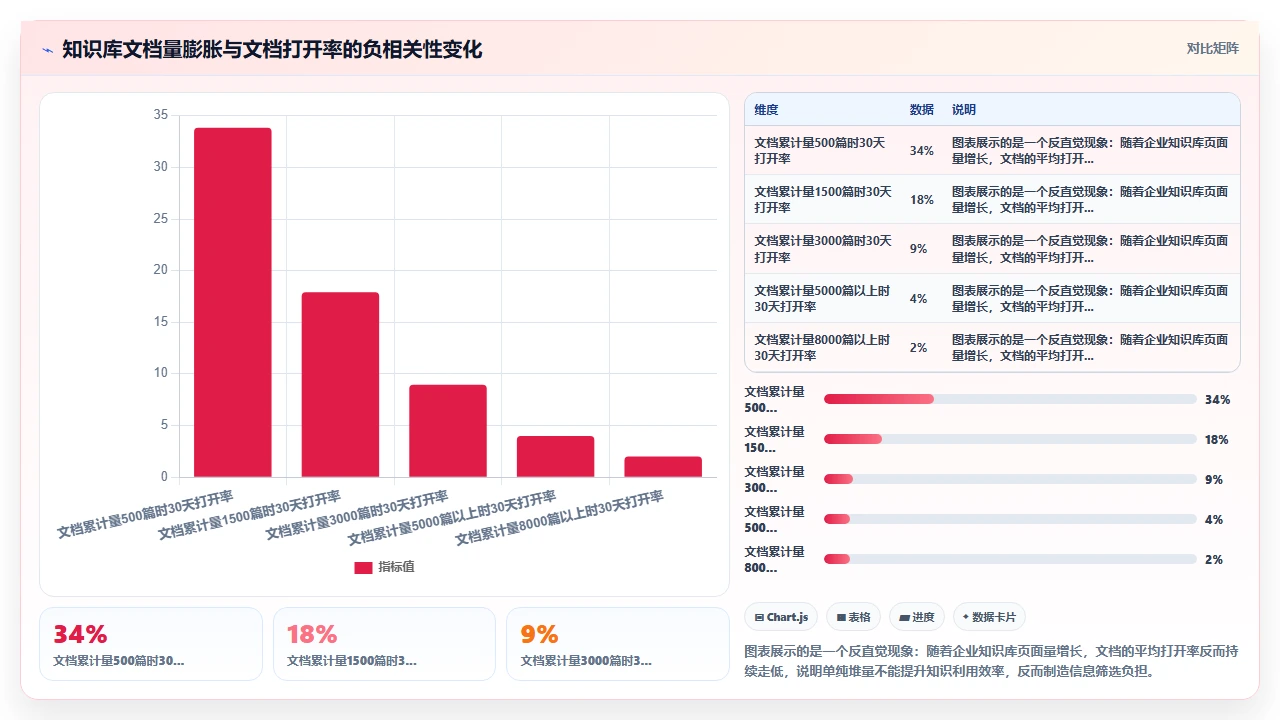Click the dashboard title 知识库文档量膨胀与文档打开率的负相关性变化
The image size is (1280, 720).
(272, 49)
